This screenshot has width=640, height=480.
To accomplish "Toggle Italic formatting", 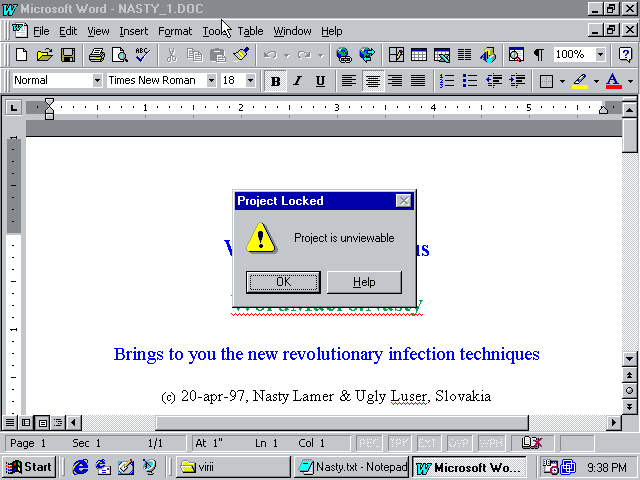I will tap(298, 81).
